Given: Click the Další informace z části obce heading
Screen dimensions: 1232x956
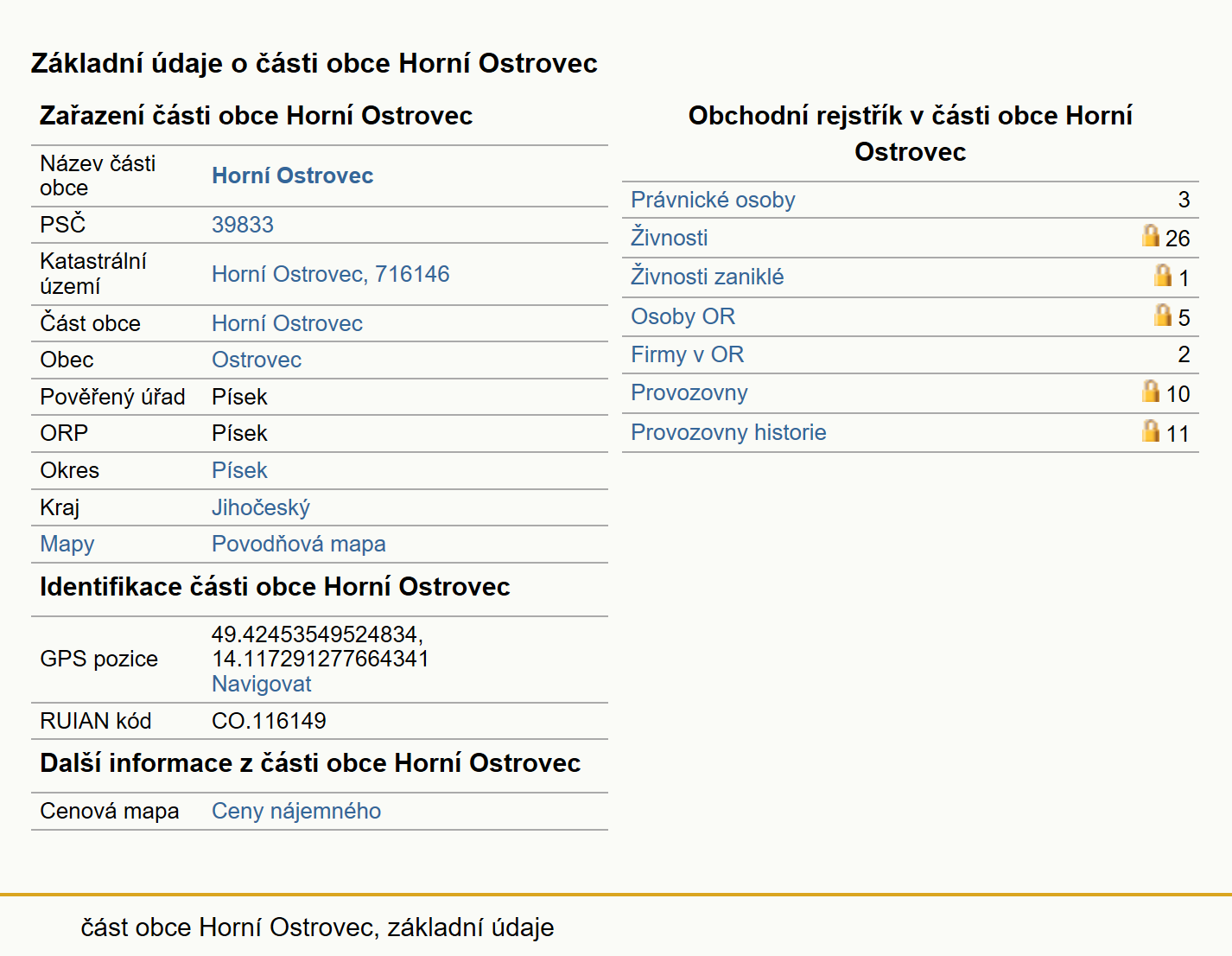Looking at the screenshot, I should coord(310,763).
